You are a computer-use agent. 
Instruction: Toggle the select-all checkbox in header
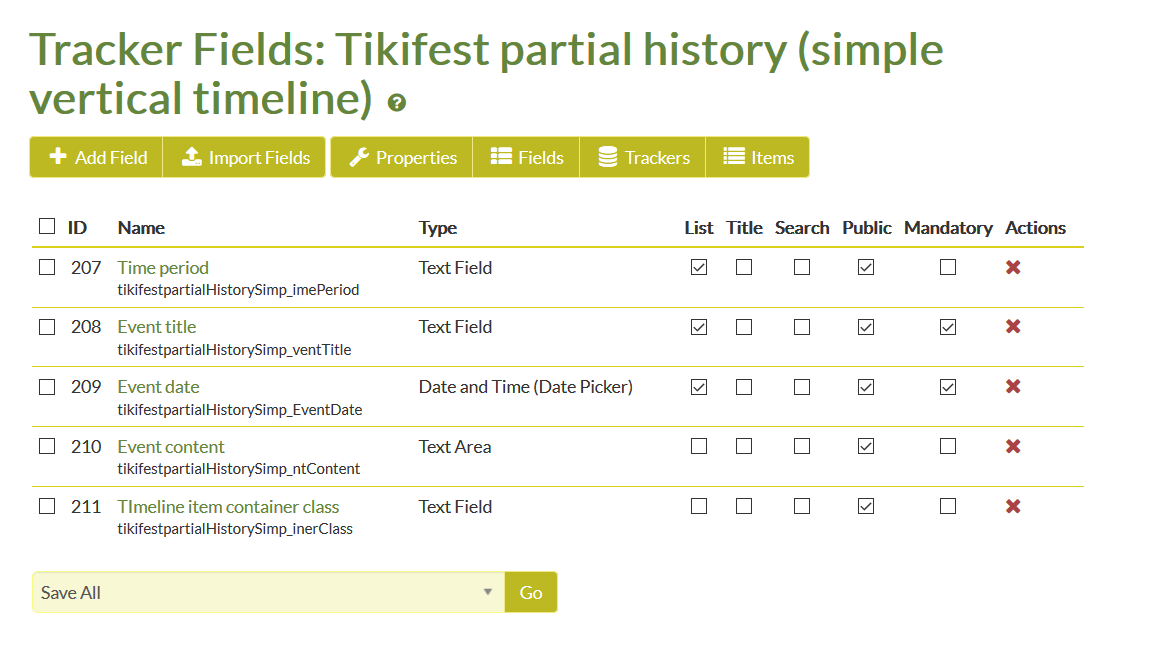47,226
